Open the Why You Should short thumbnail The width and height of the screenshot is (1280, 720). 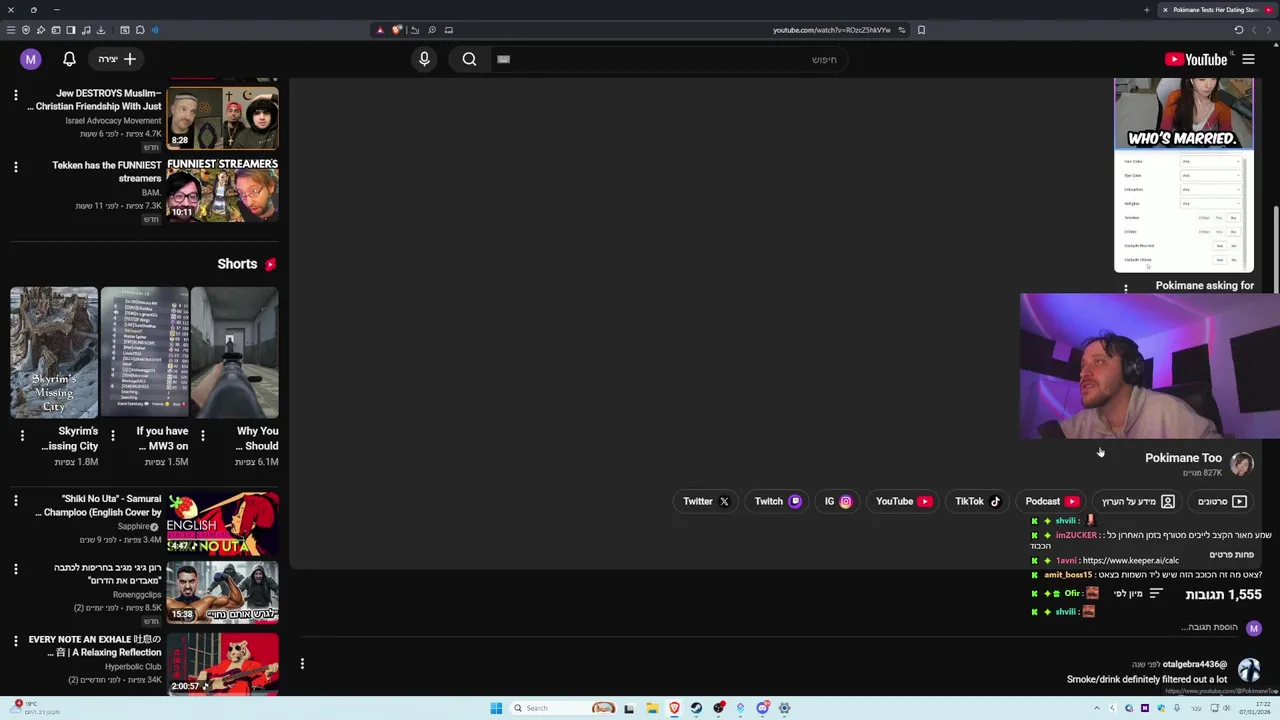(234, 352)
